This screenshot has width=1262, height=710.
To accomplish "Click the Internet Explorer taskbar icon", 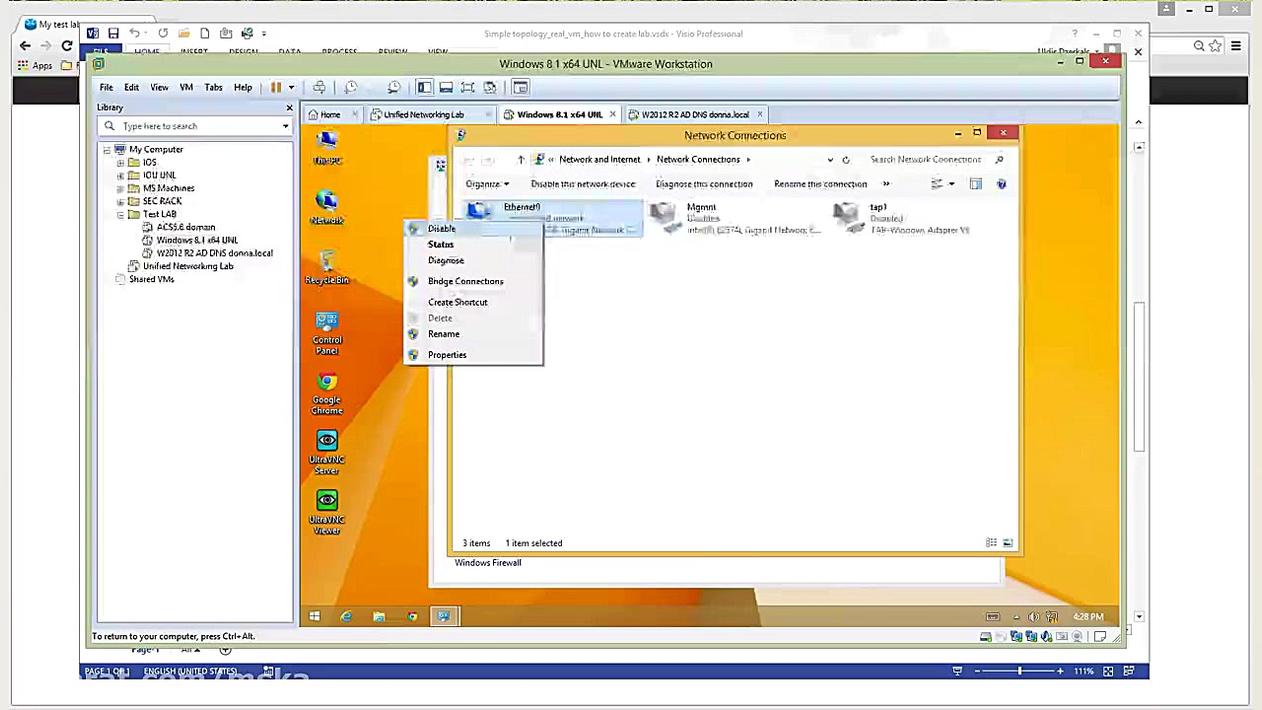I will [346, 616].
